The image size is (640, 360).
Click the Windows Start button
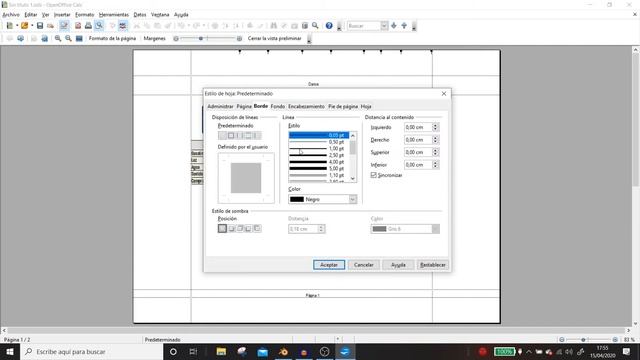point(10,351)
